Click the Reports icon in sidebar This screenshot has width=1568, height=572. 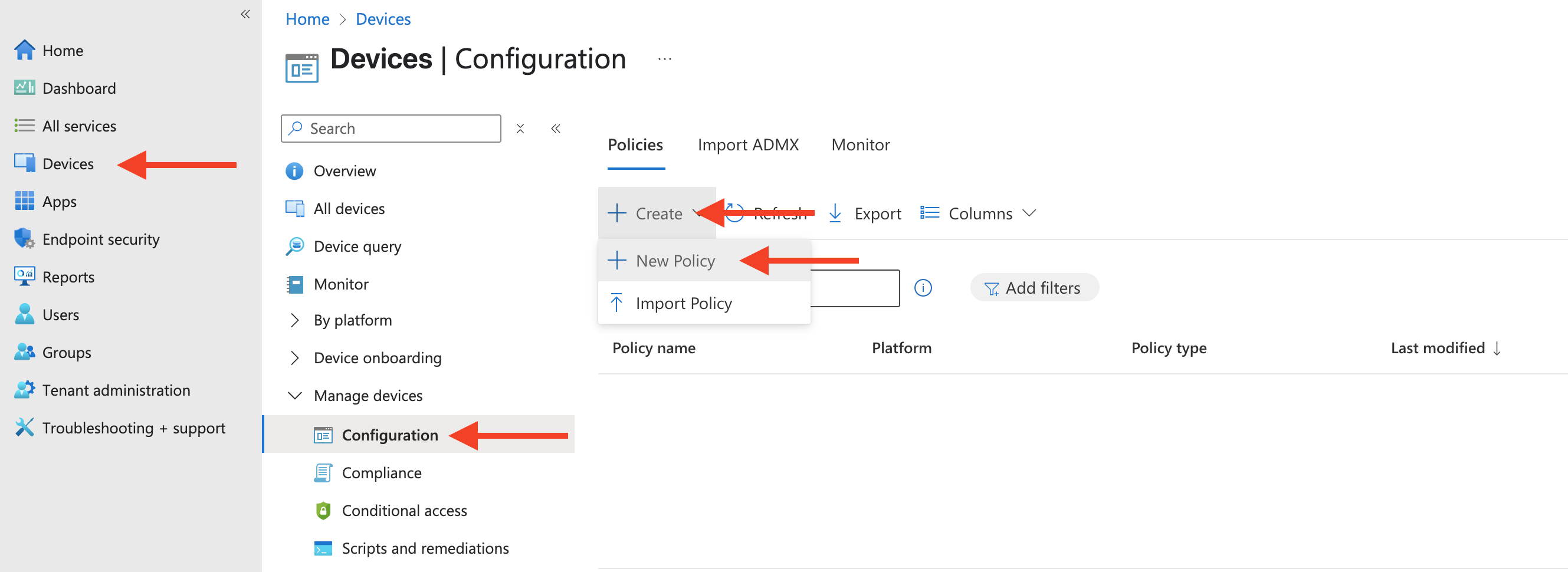[x=24, y=277]
